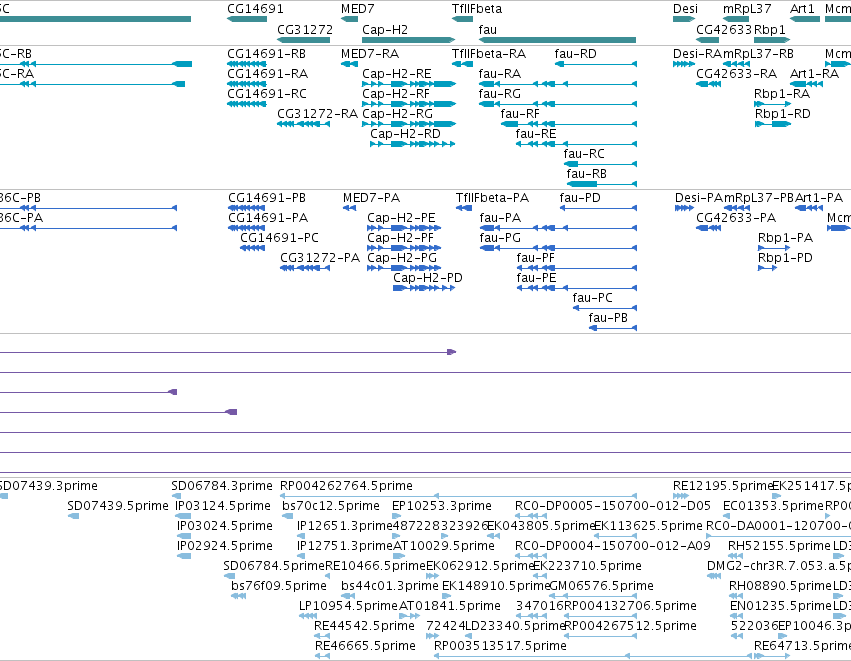Click the CG31272 gene label
The width and height of the screenshot is (851, 661).
(x=305, y=30)
